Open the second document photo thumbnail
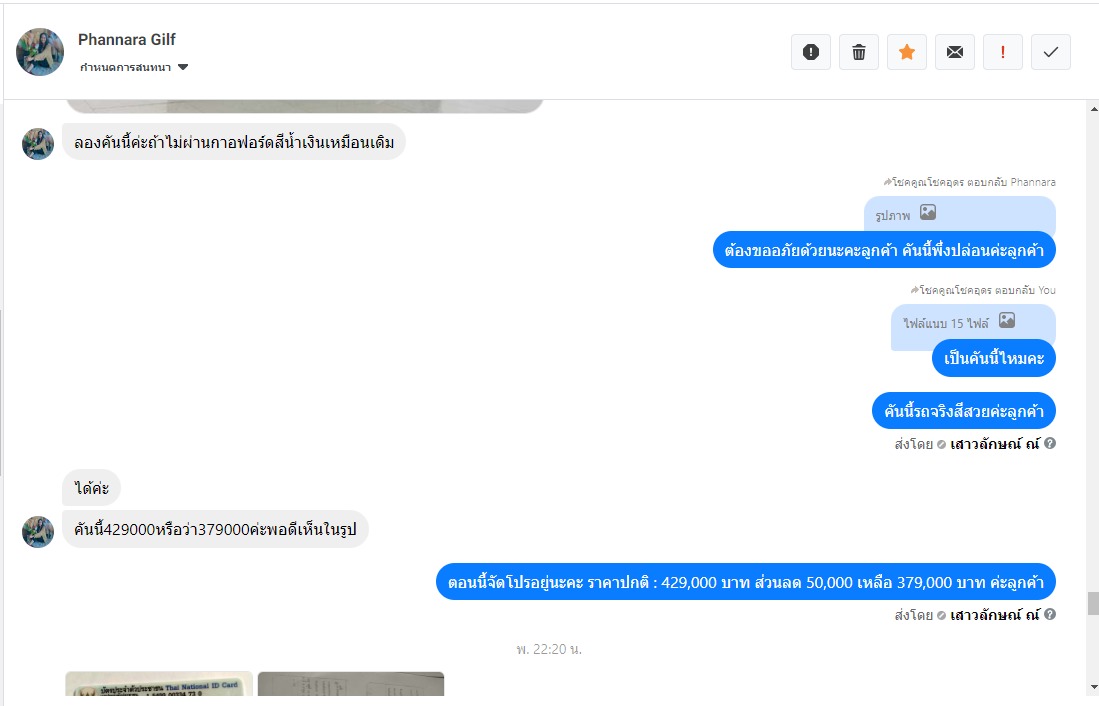This screenshot has height=706, width=1099. tap(351, 684)
